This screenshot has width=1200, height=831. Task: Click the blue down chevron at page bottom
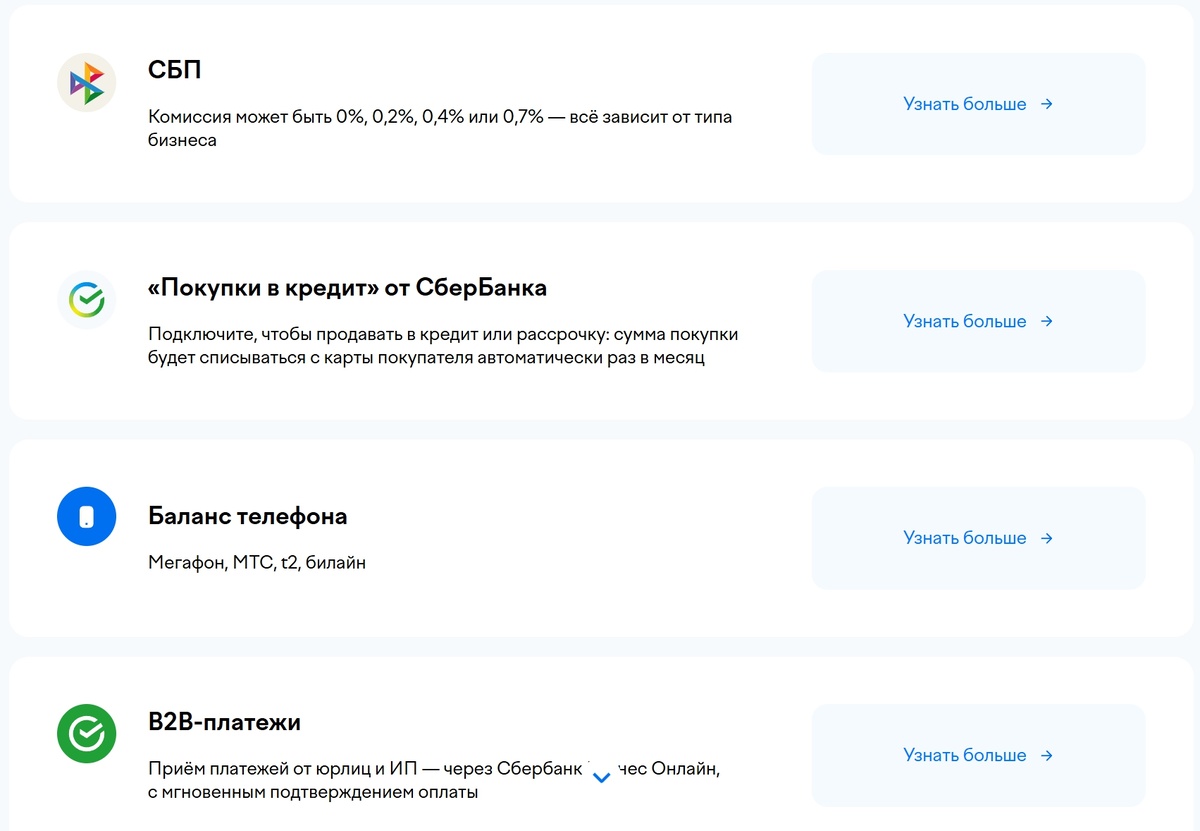tap(601, 777)
